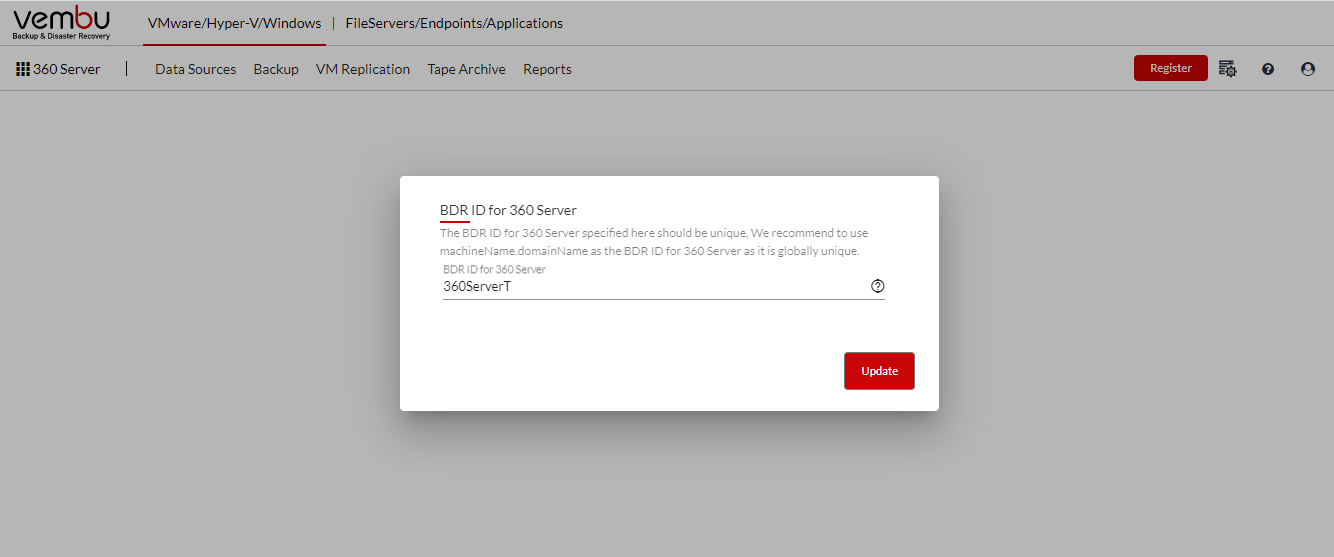Open the Data Sources menu
Image resolution: width=1334 pixels, height=557 pixels.
point(196,69)
